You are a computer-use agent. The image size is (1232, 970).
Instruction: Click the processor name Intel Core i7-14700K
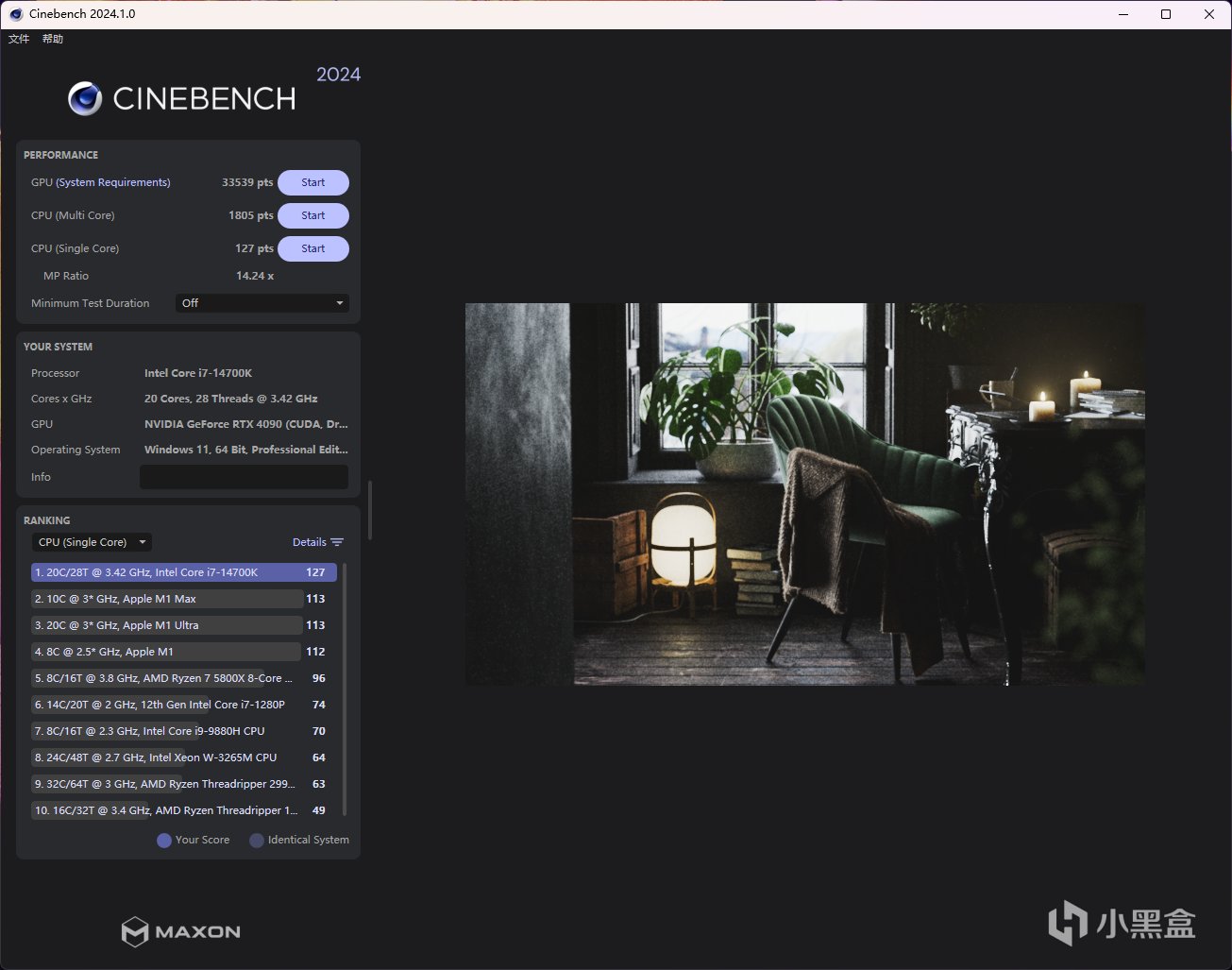click(198, 373)
